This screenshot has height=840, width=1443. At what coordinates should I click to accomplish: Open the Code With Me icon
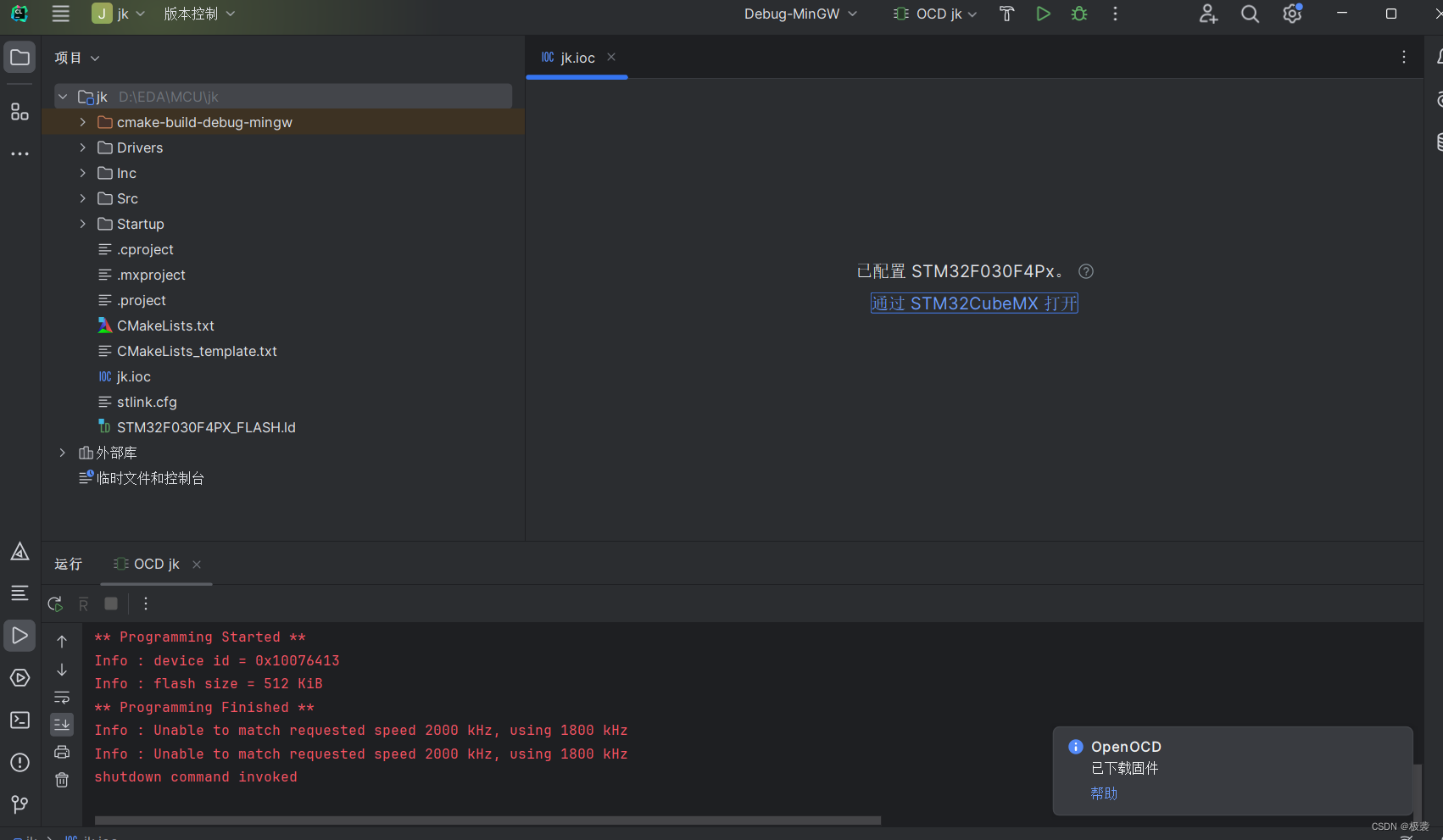(x=1208, y=14)
